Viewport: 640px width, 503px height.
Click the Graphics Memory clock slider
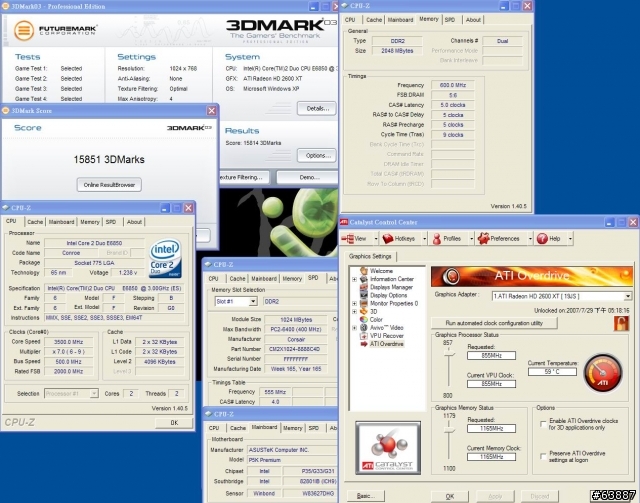[449, 431]
